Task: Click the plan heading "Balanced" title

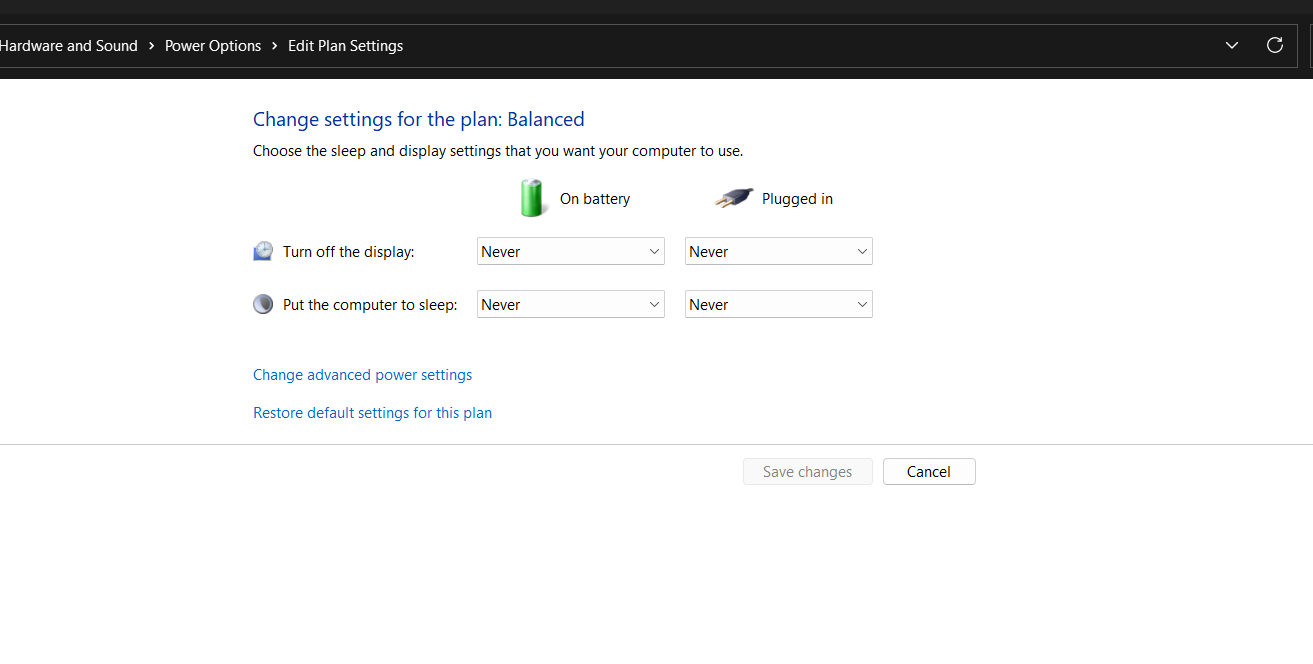Action: click(418, 120)
